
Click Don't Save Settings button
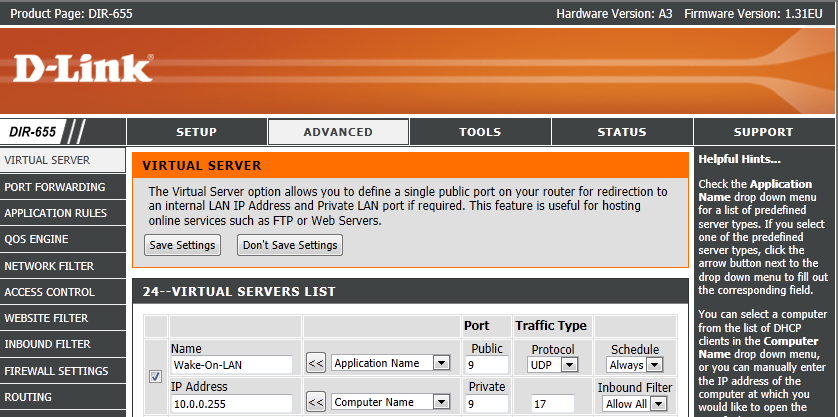click(290, 245)
